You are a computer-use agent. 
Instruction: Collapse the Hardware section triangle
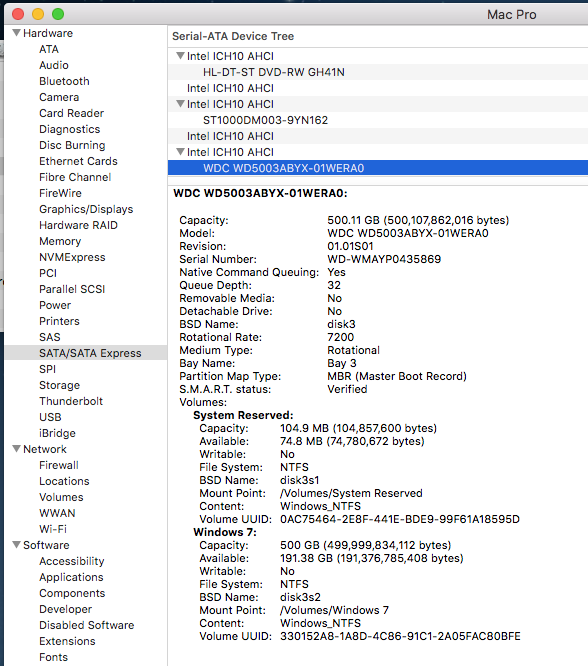(x=17, y=33)
